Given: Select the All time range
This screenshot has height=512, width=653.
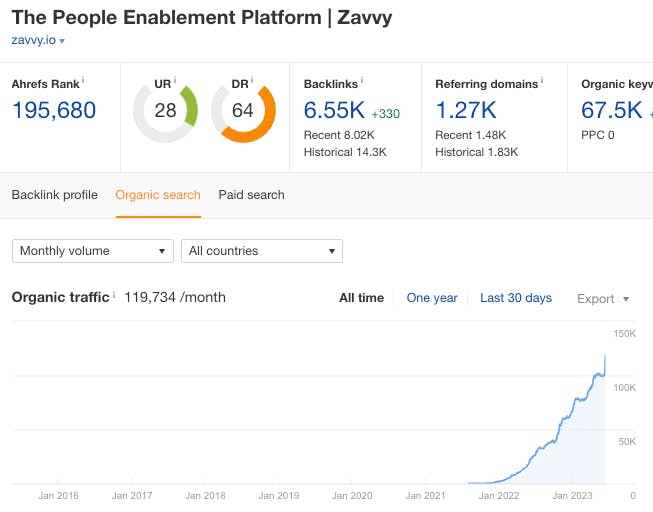Looking at the screenshot, I should (361, 298).
